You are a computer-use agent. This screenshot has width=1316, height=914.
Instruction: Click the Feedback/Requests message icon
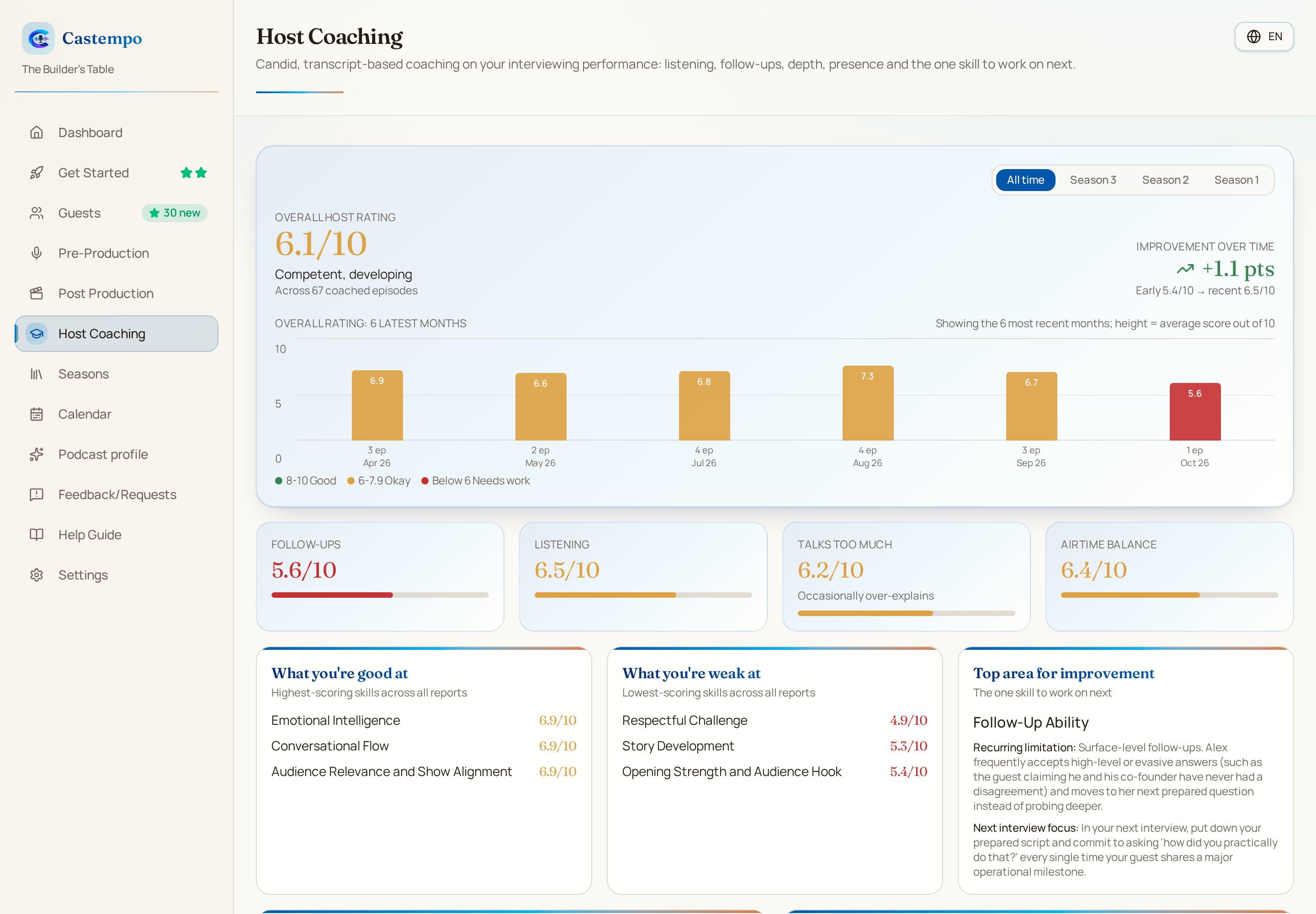pos(37,494)
